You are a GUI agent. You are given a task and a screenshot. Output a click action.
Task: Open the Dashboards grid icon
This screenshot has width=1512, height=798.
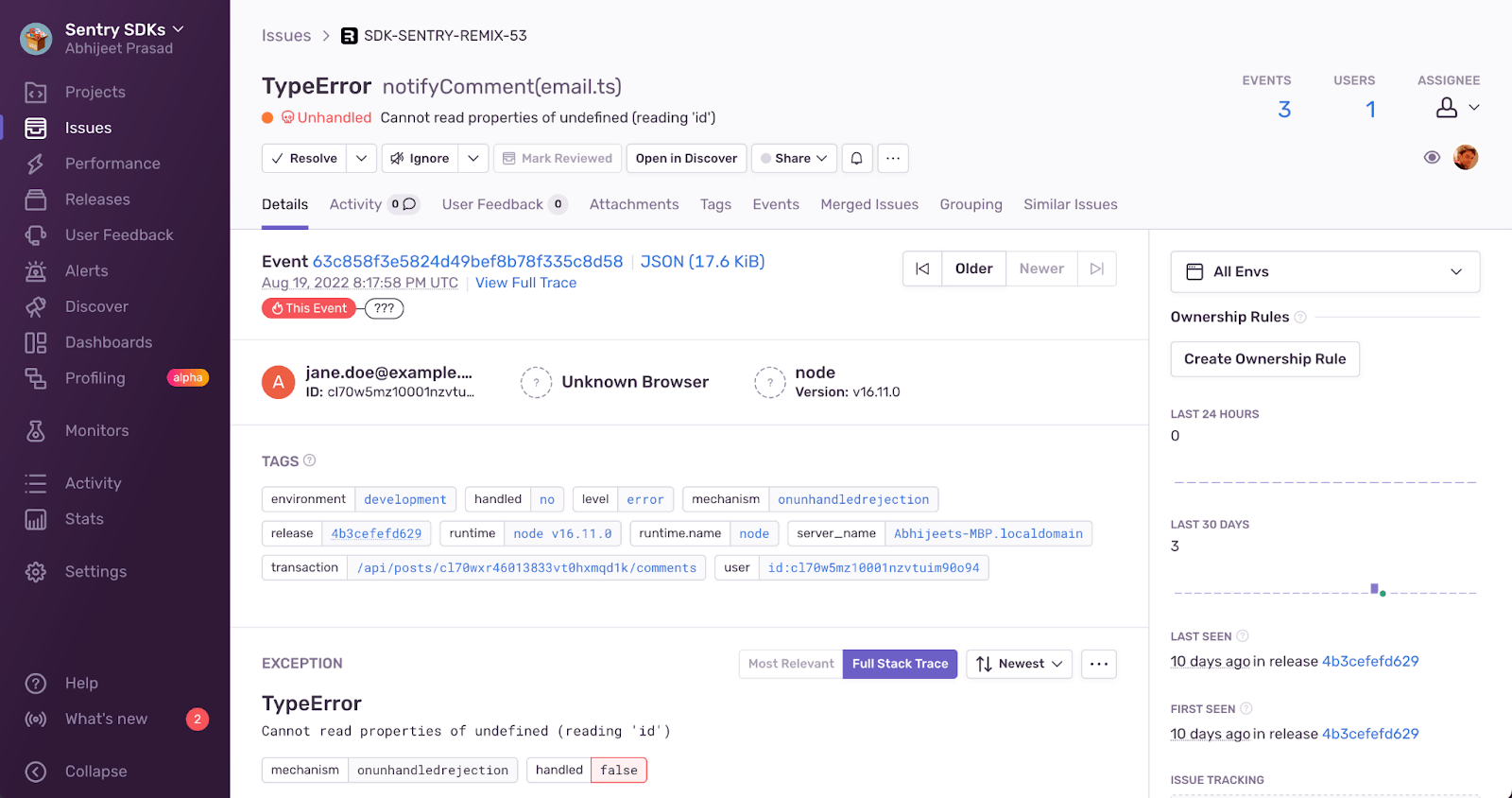tap(36, 342)
